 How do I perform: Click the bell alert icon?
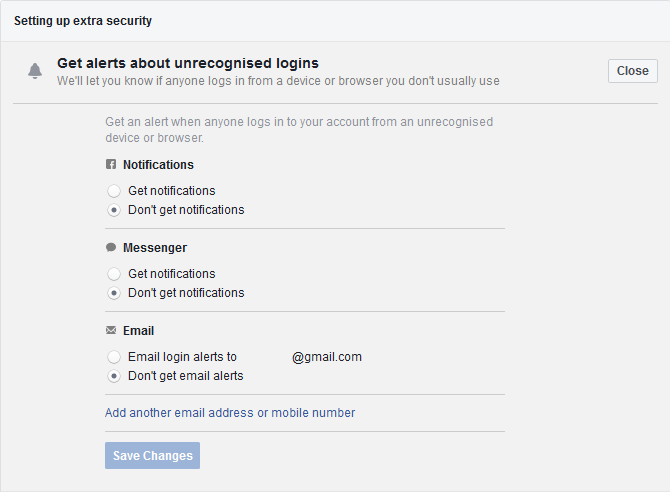pyautogui.click(x=35, y=71)
